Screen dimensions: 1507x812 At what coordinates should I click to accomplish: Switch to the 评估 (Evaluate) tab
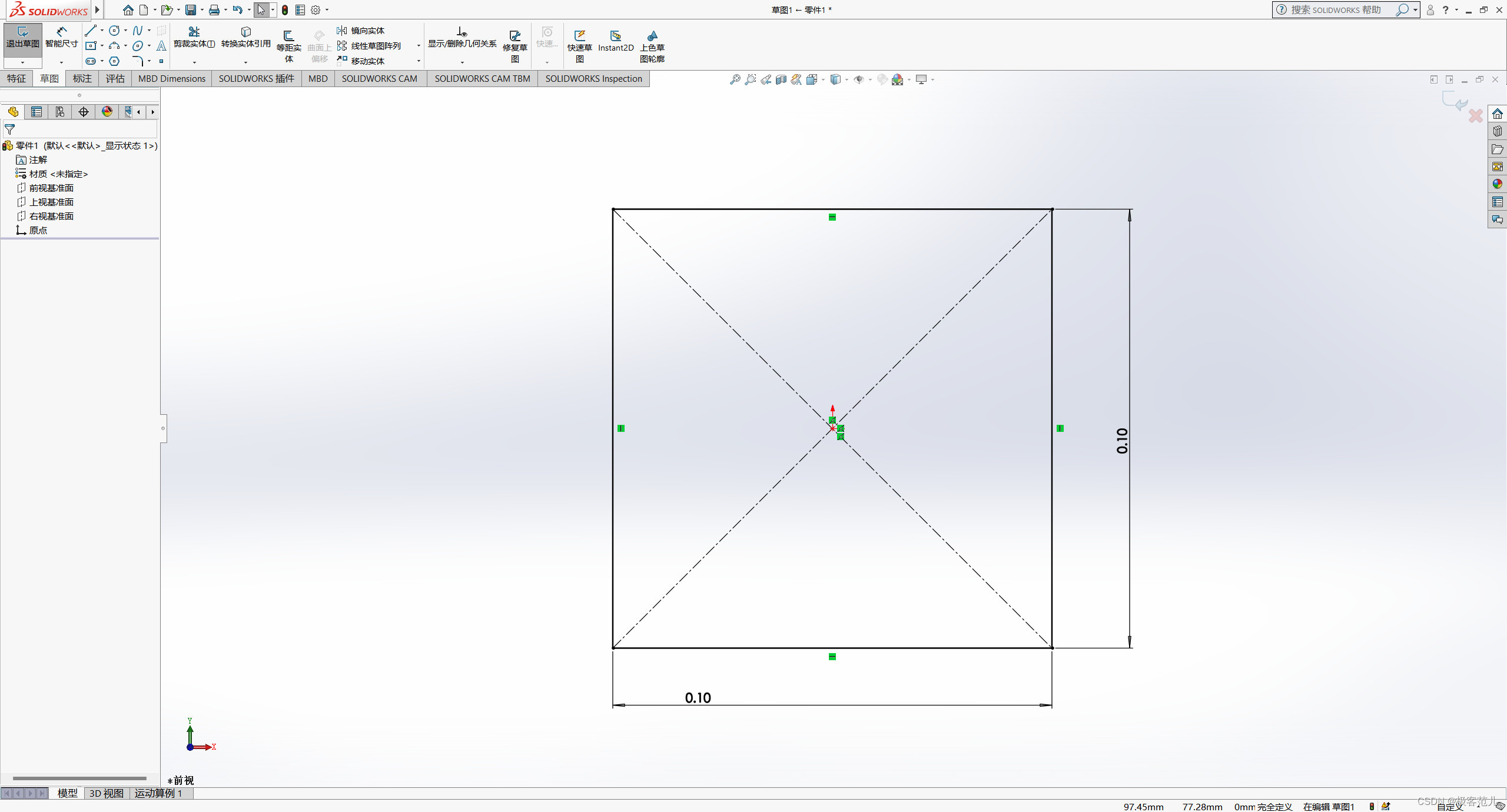115,79
